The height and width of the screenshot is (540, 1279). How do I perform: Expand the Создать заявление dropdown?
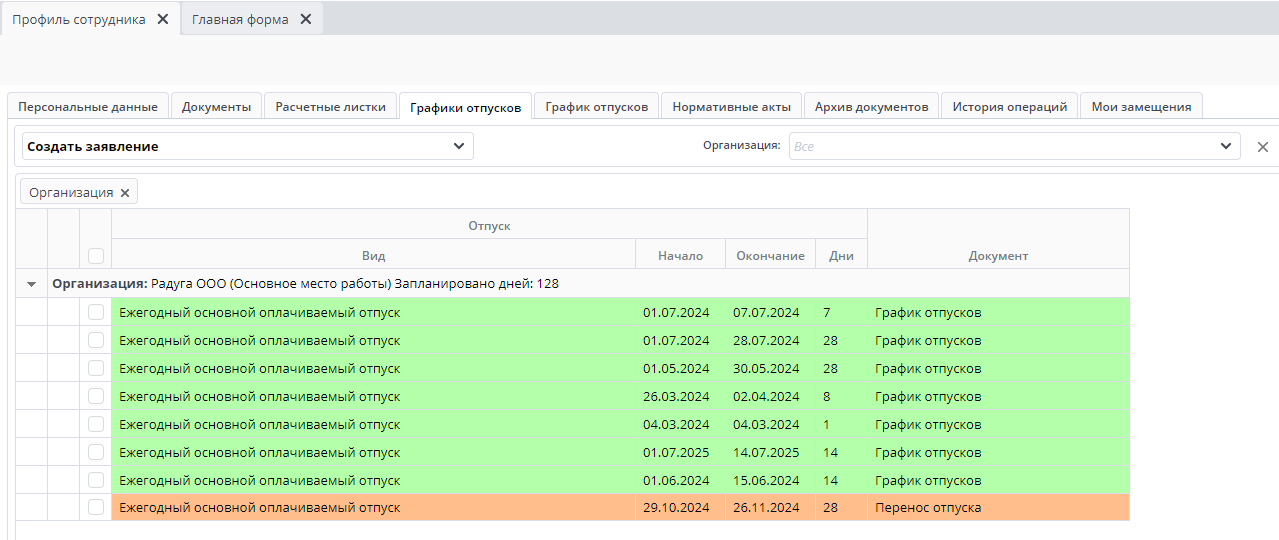click(458, 146)
